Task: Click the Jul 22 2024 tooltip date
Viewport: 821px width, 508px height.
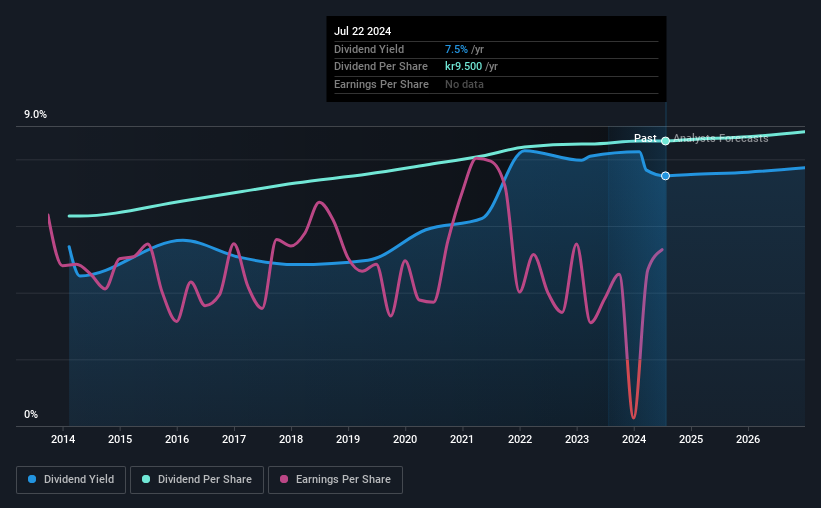Action: 363,31
